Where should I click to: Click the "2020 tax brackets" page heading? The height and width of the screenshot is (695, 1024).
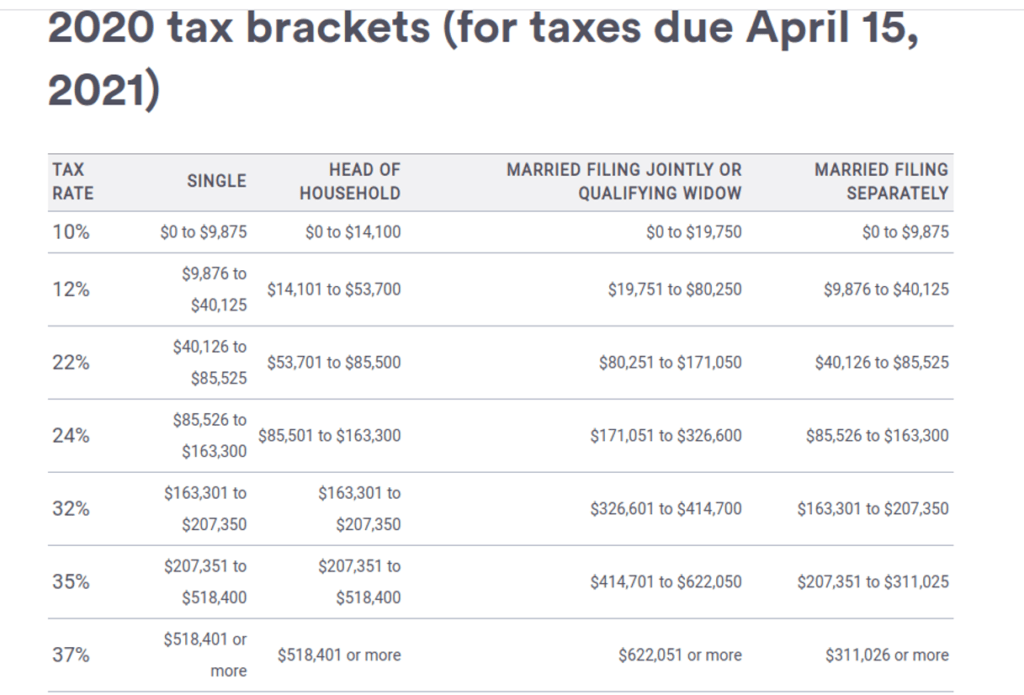(x=483, y=62)
